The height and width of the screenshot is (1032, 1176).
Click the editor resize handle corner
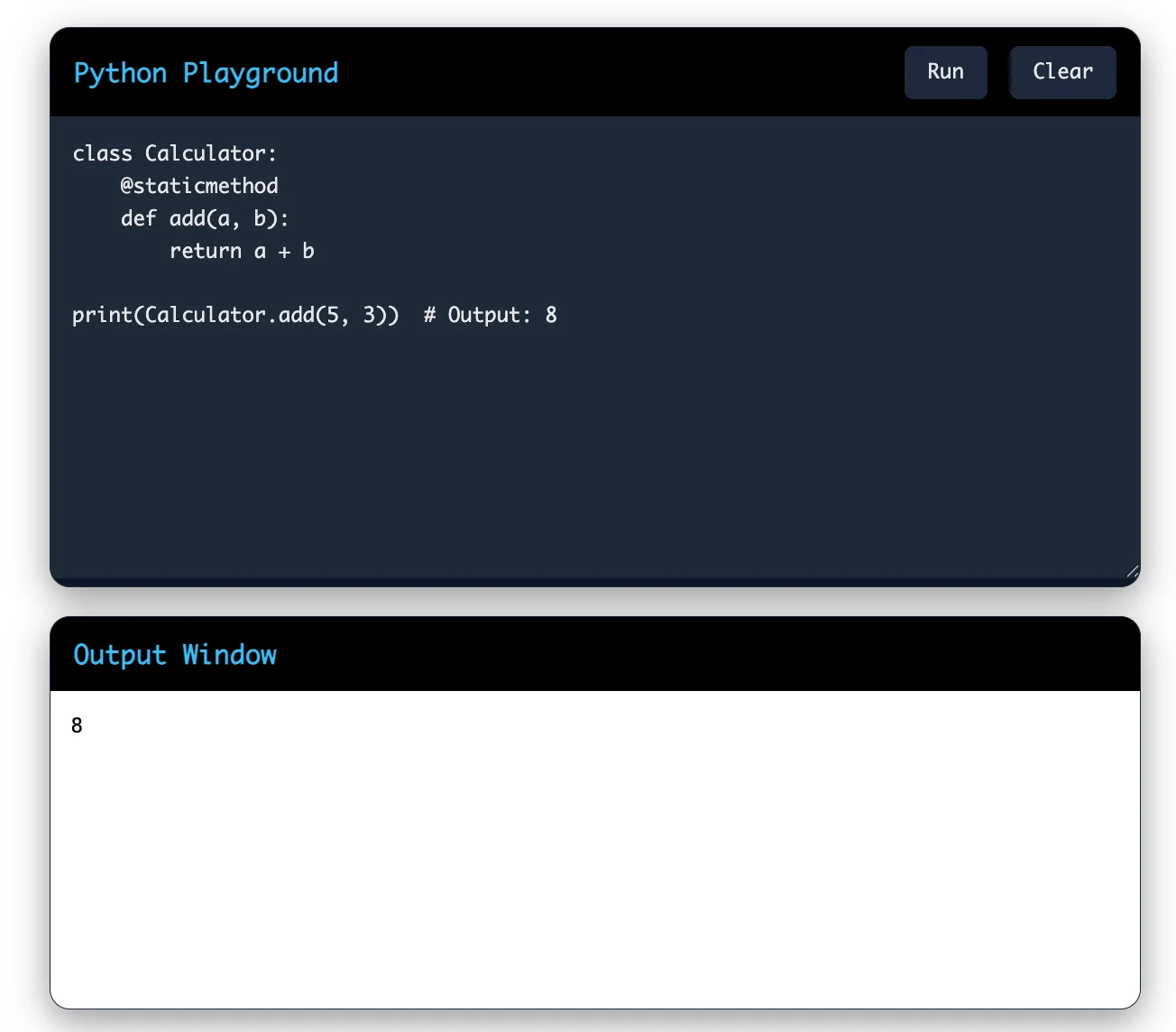pyautogui.click(x=1132, y=570)
